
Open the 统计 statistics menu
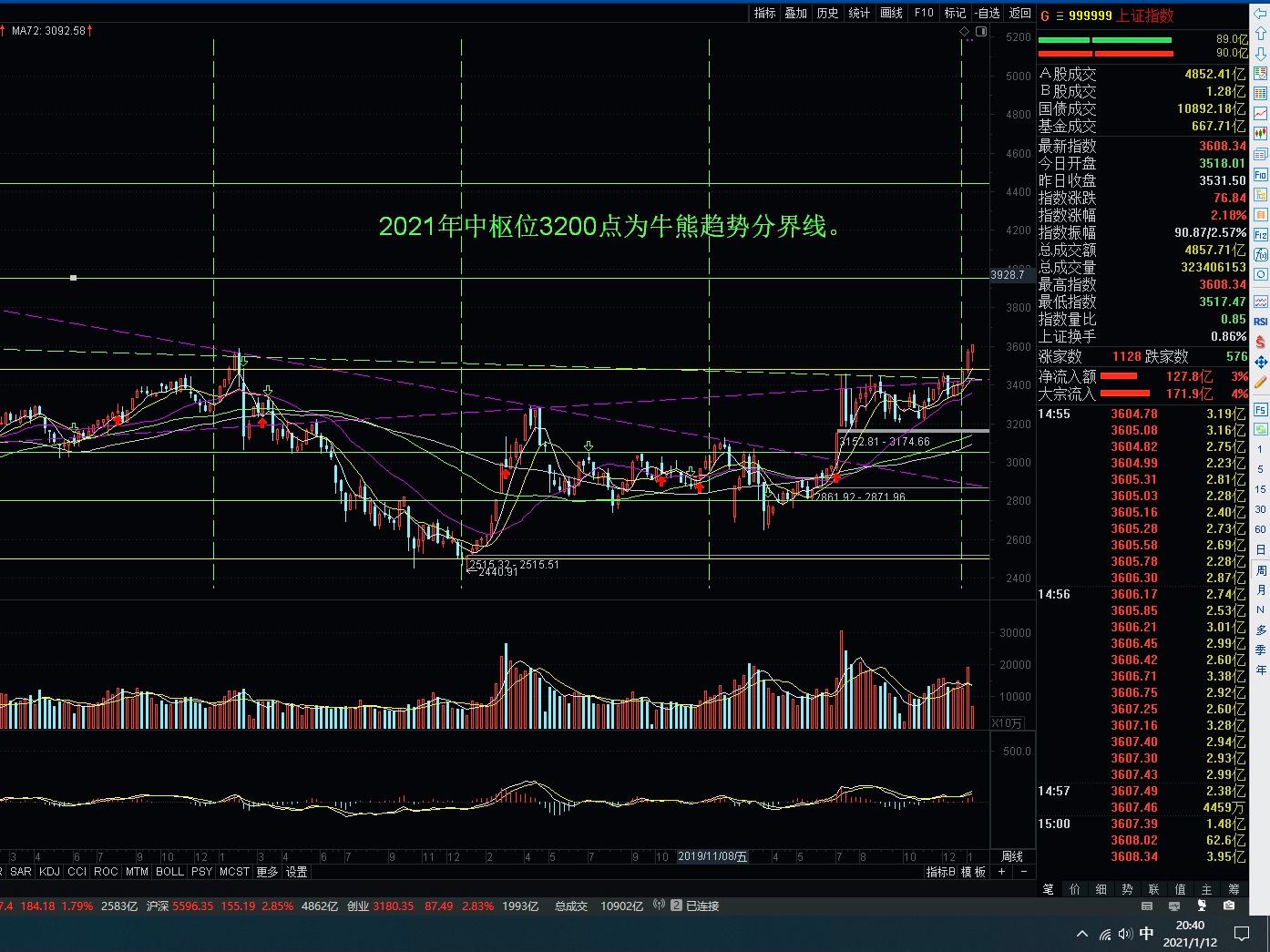click(x=859, y=13)
